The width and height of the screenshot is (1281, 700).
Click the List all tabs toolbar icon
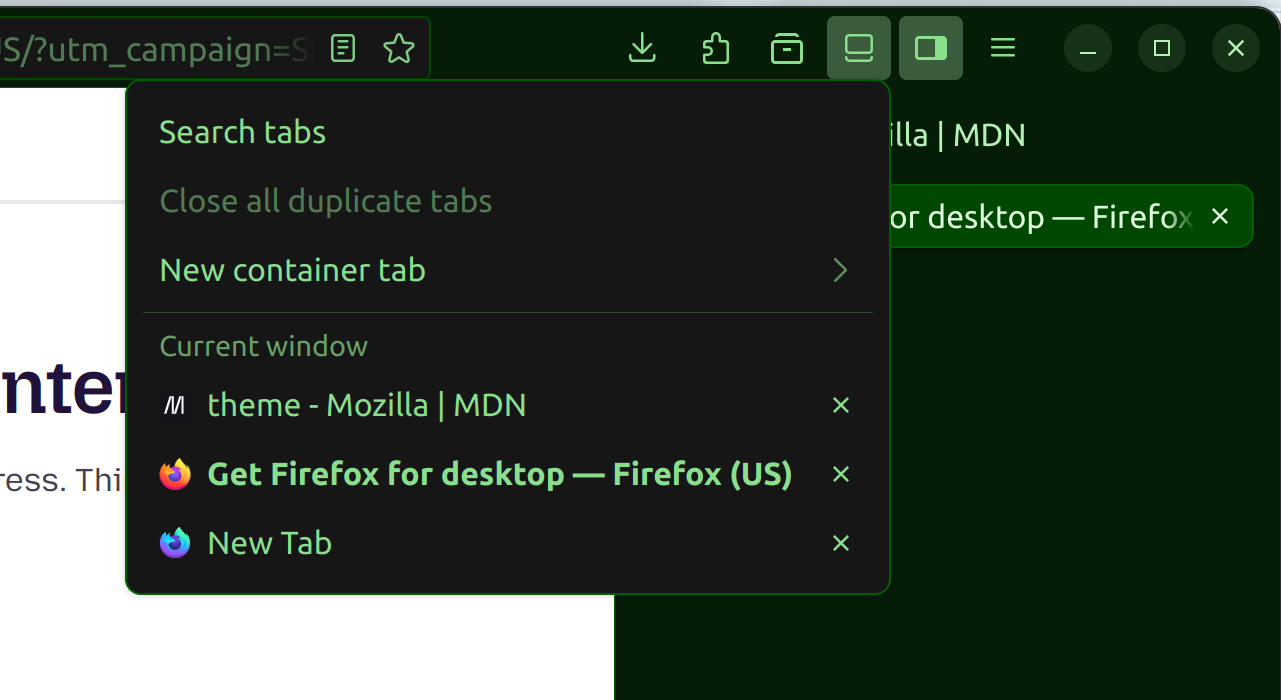point(859,48)
